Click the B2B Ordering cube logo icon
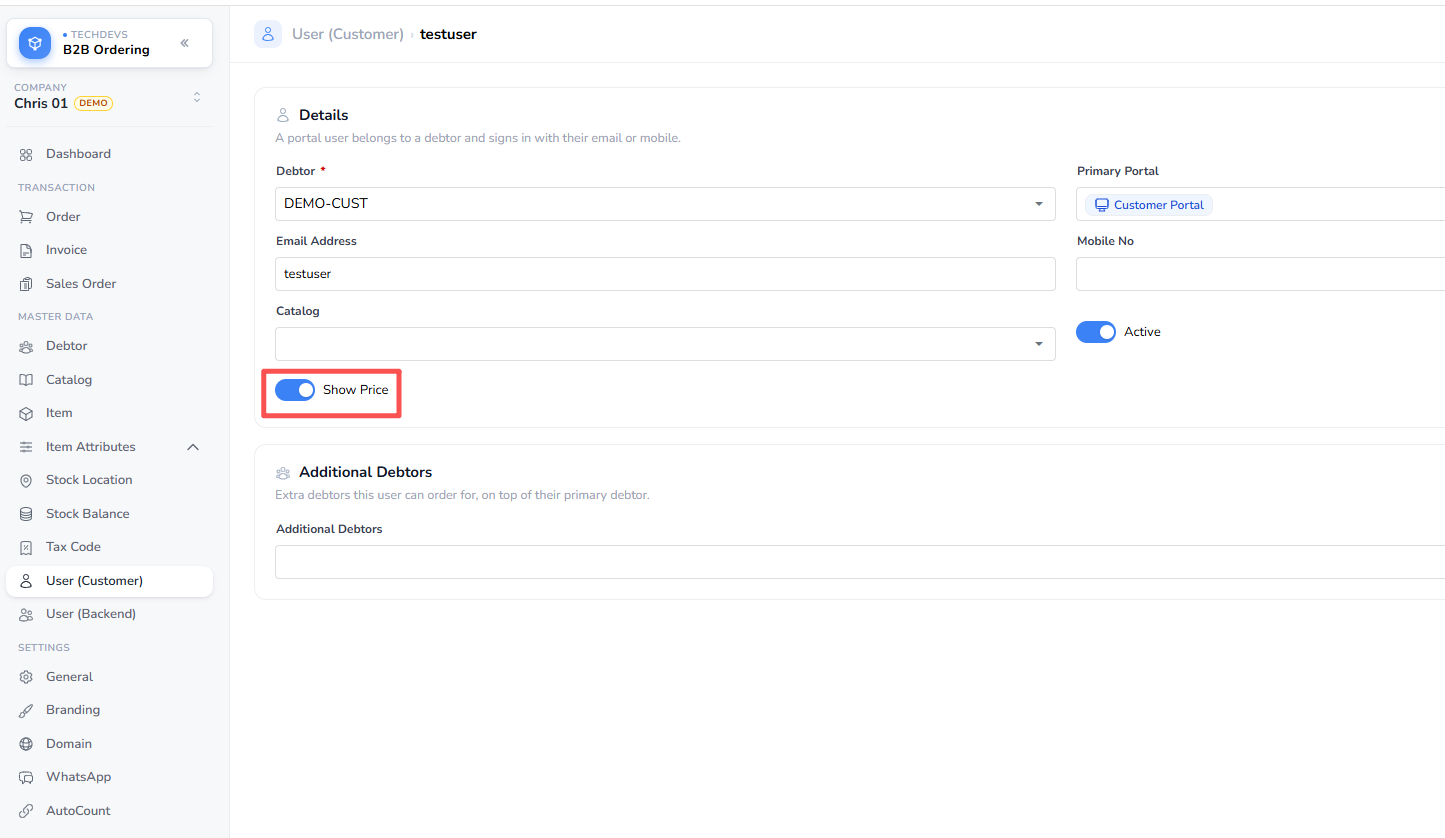 coord(35,43)
